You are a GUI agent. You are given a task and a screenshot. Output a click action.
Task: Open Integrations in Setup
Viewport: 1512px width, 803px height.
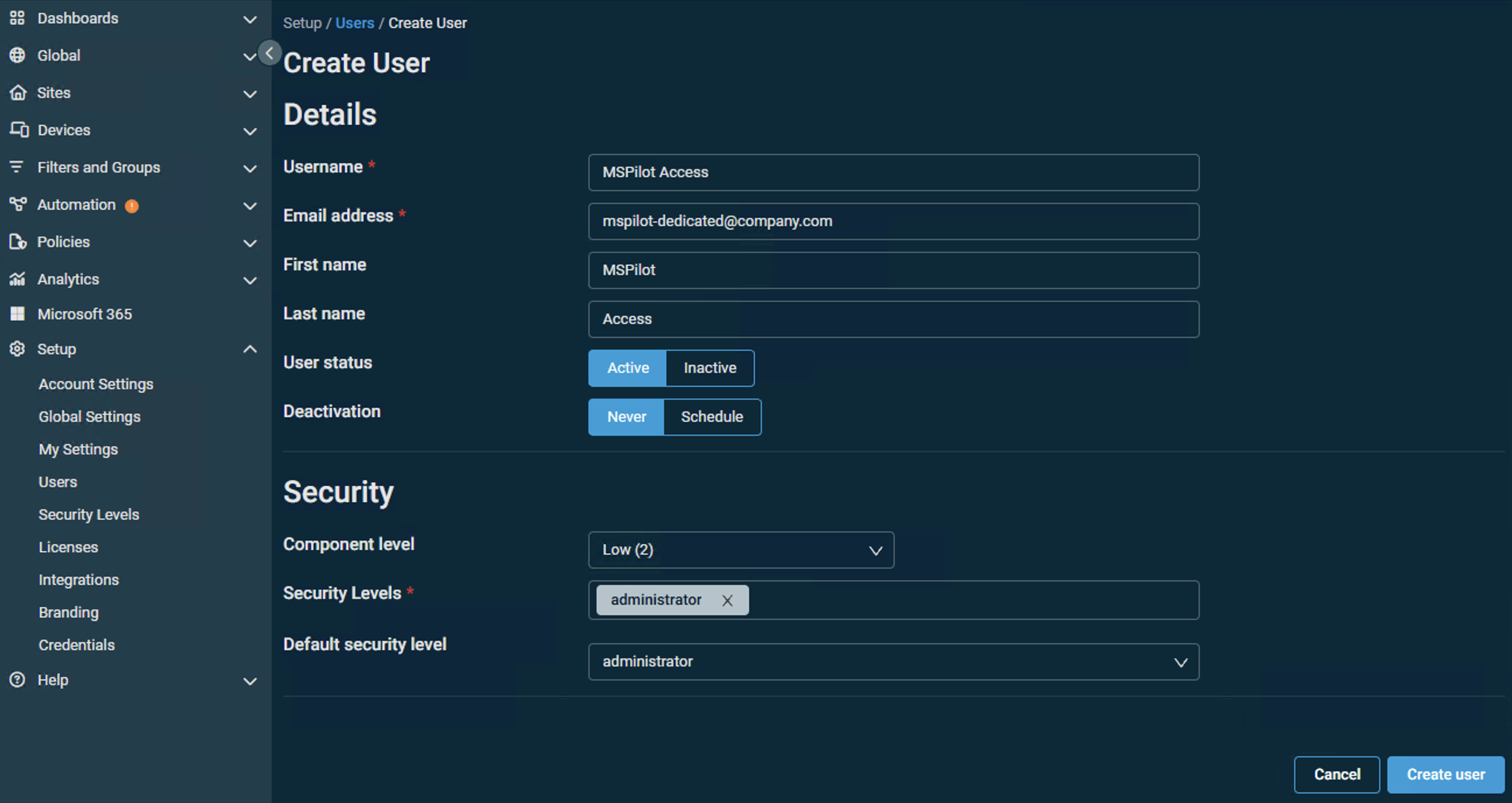[79, 580]
